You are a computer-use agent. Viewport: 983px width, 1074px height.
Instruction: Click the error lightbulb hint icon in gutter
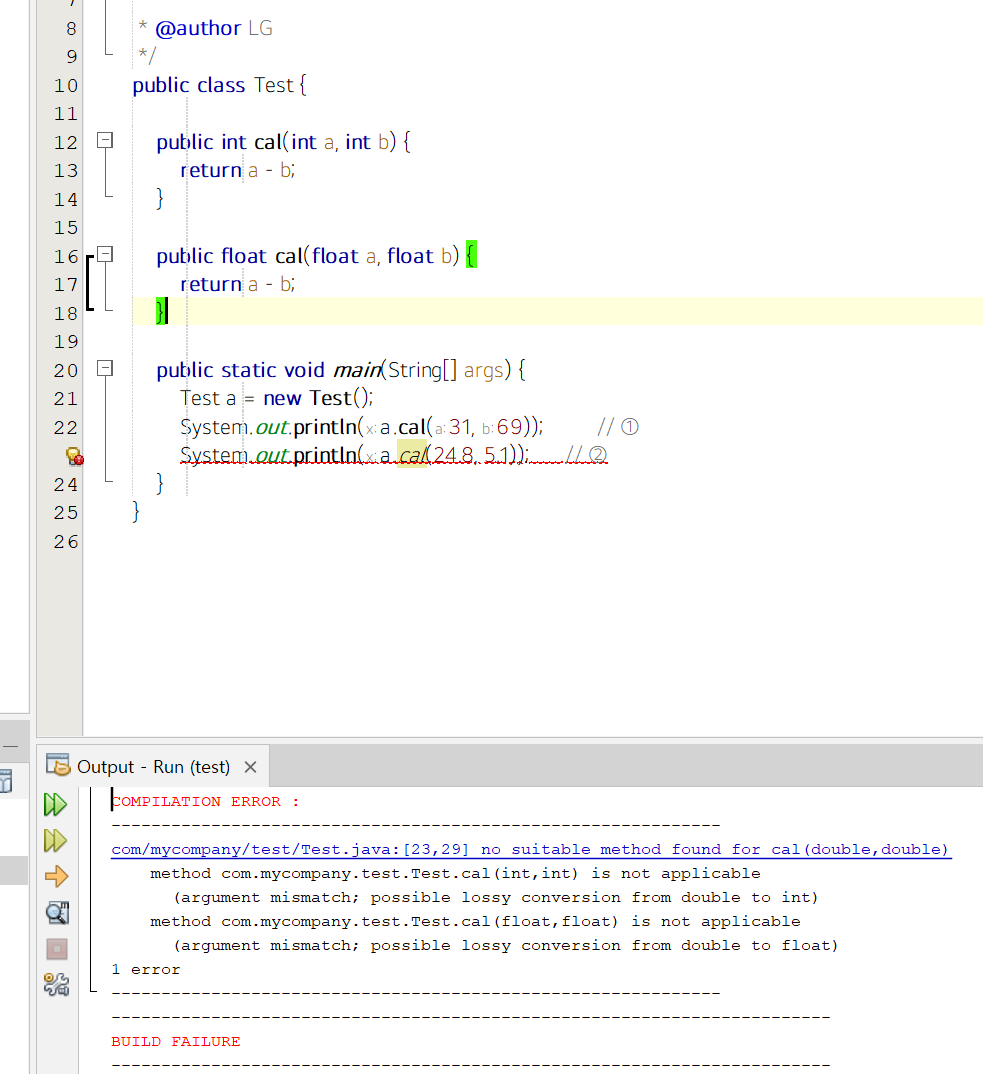(x=74, y=456)
